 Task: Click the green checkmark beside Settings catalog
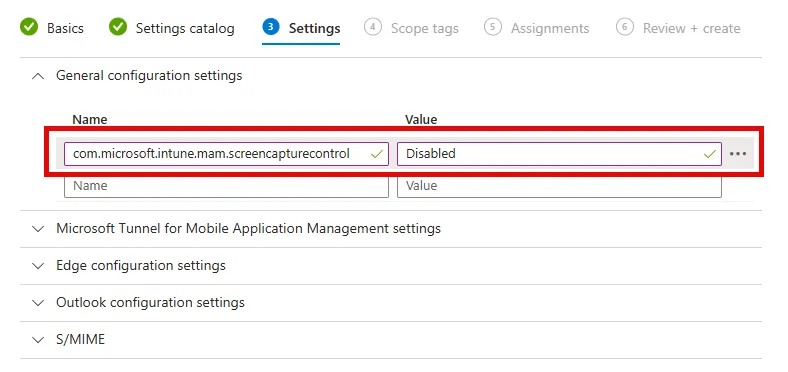pyautogui.click(x=118, y=27)
